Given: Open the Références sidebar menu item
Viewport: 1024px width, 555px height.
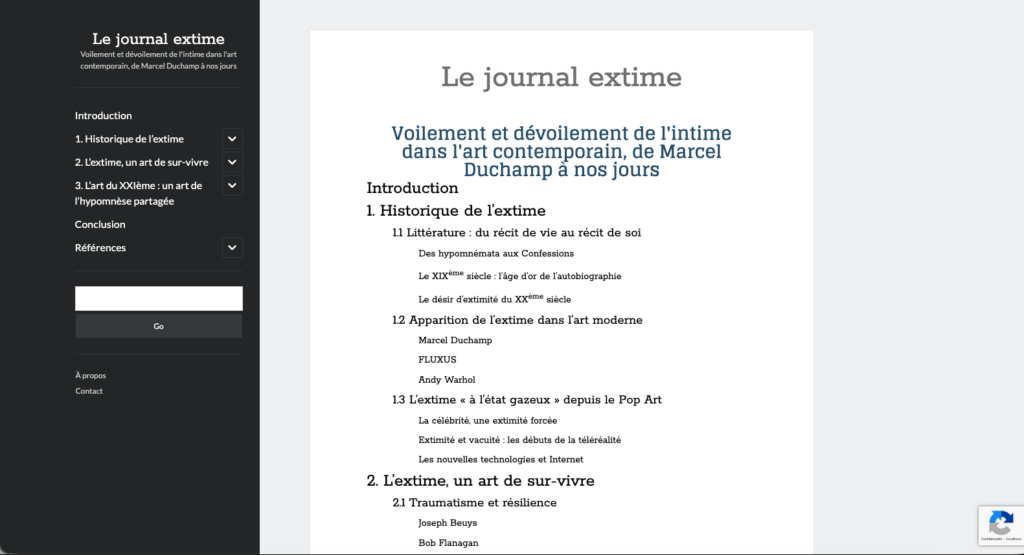Looking at the screenshot, I should (100, 248).
